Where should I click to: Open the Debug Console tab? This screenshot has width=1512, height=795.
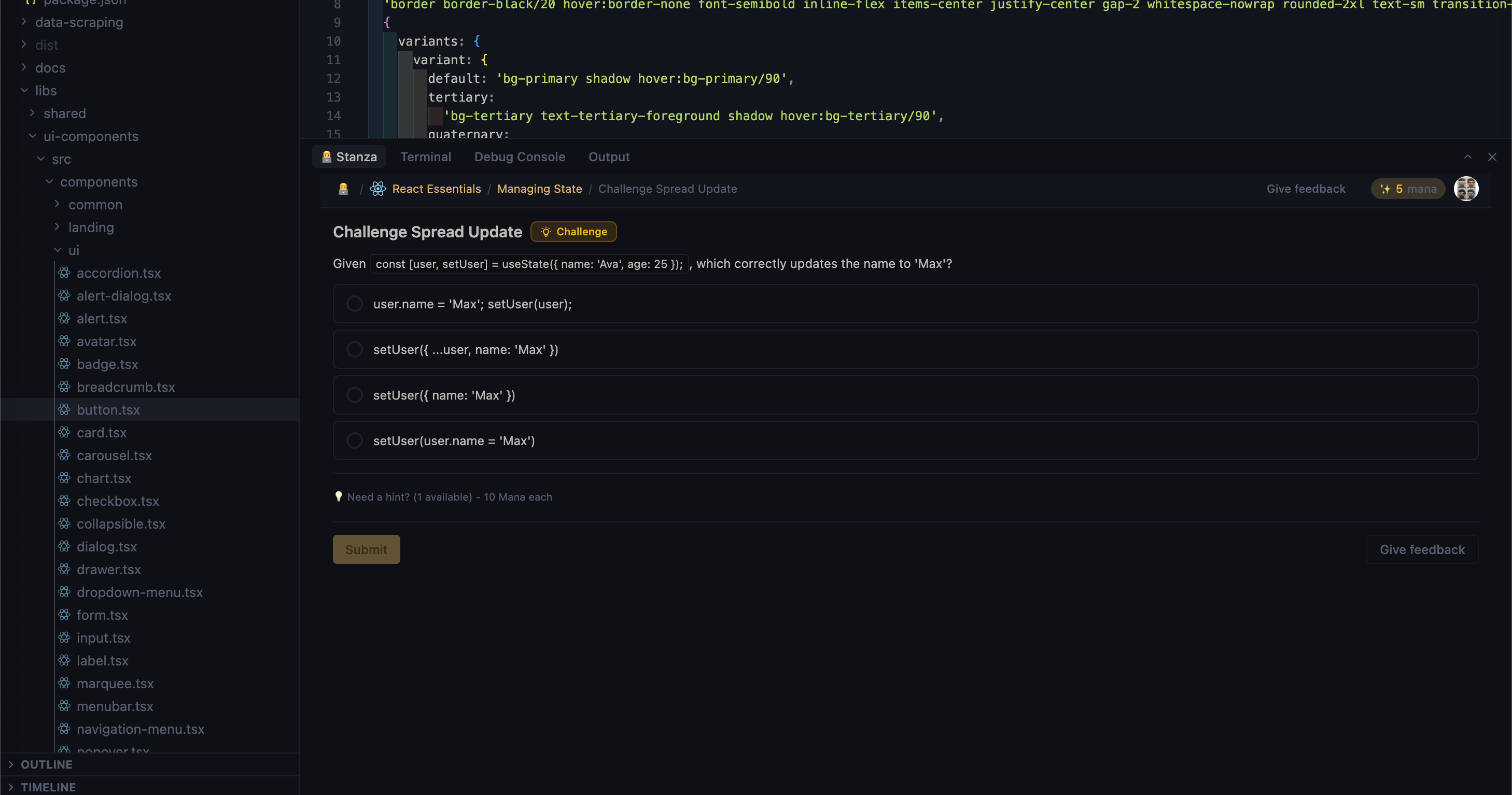[520, 157]
